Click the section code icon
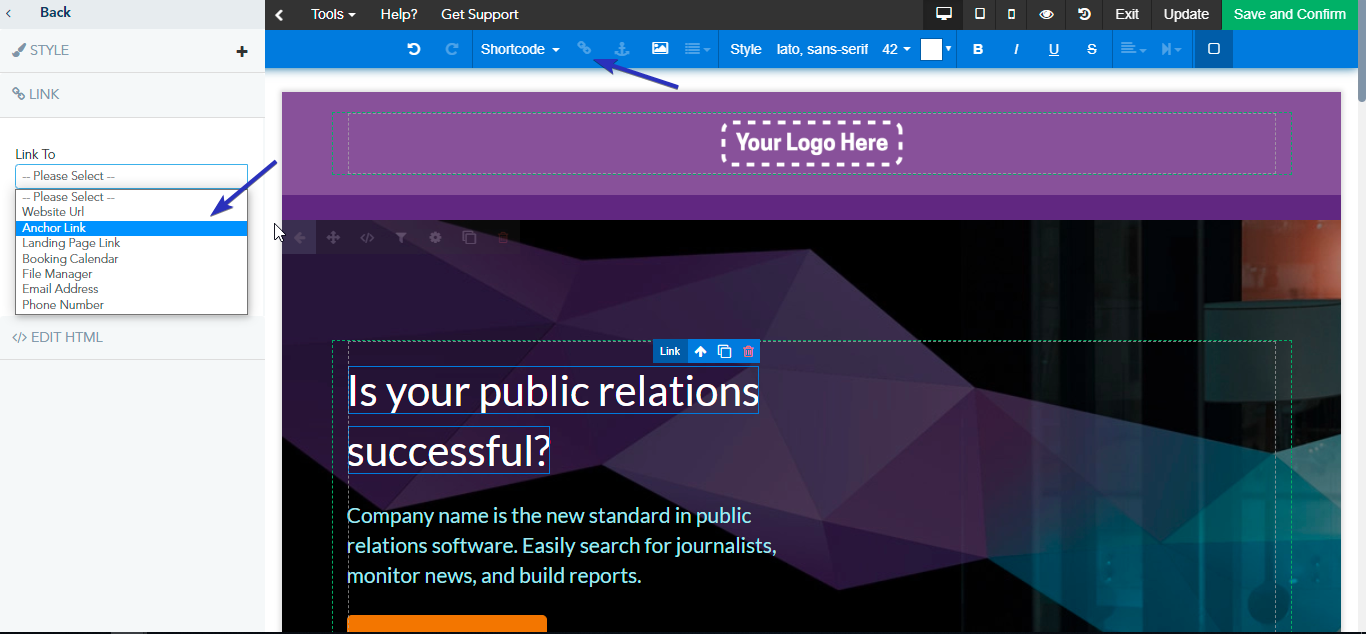 [x=367, y=238]
